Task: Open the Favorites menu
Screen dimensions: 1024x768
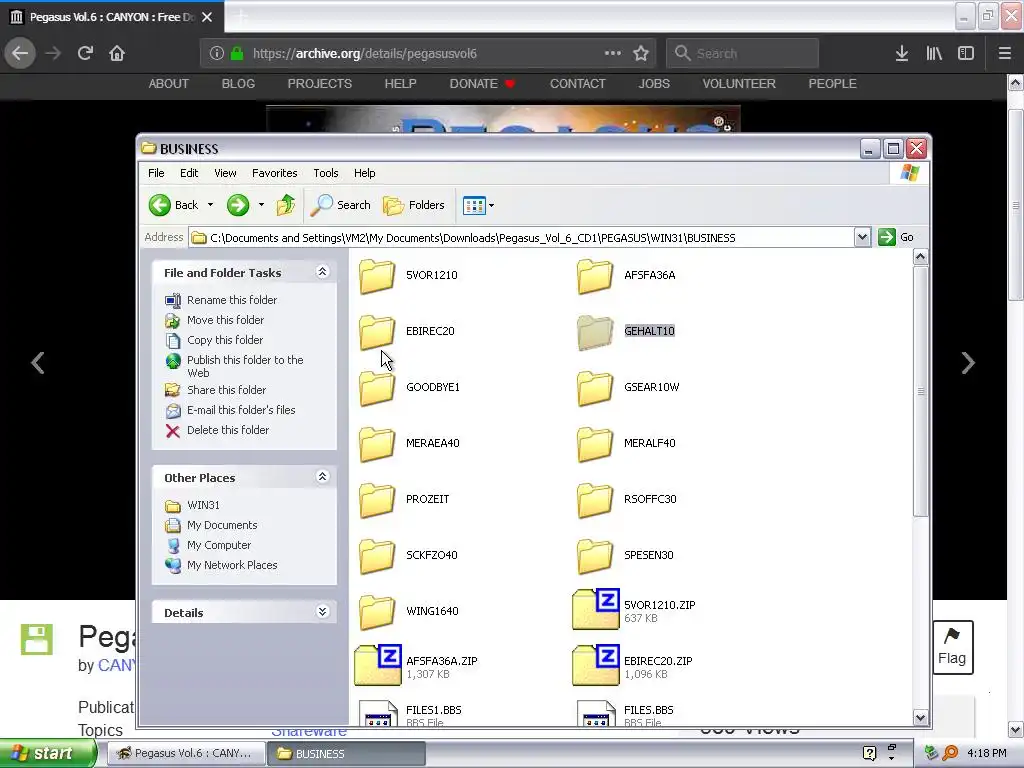Action: point(274,173)
